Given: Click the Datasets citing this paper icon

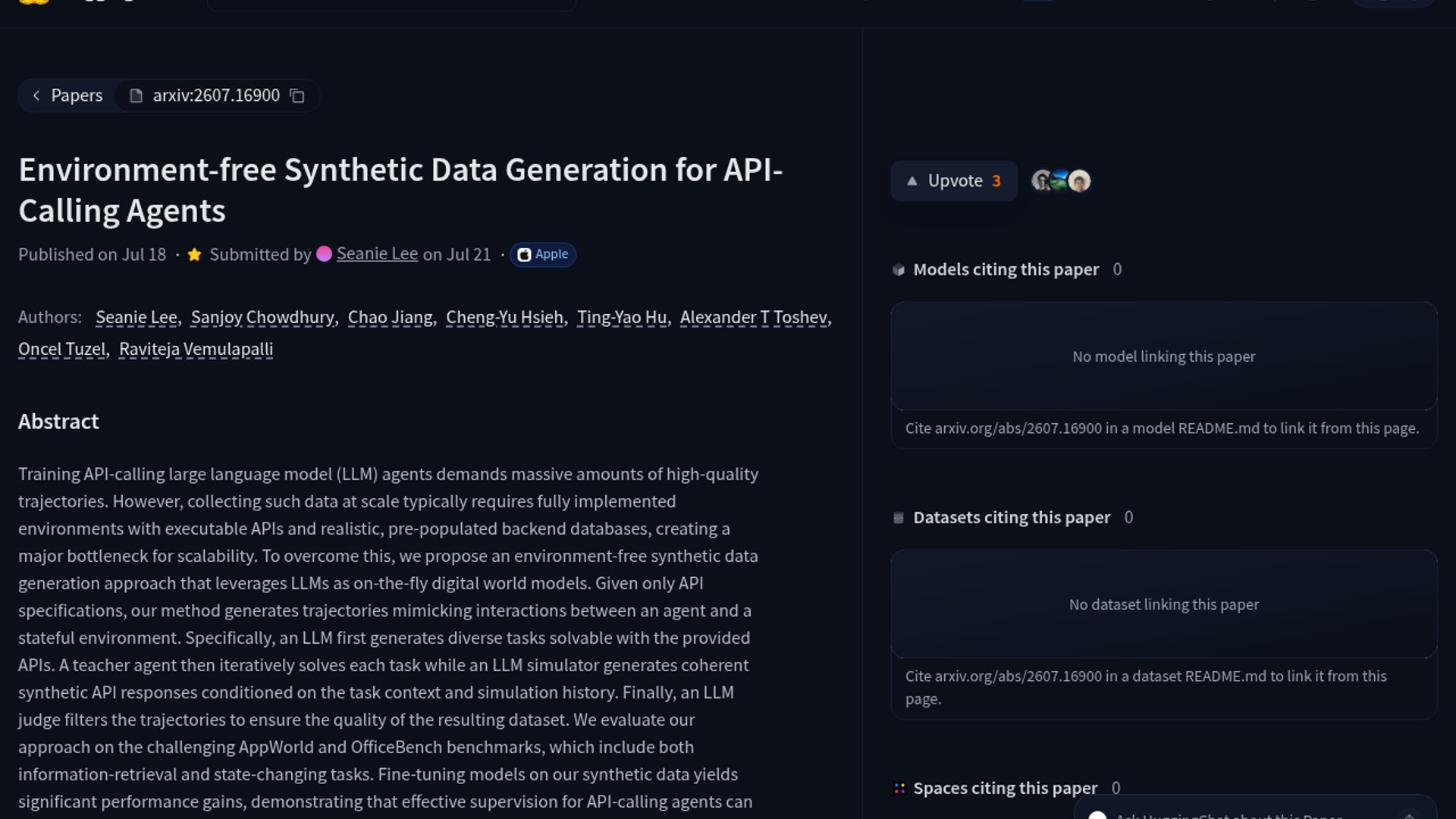Looking at the screenshot, I should [x=899, y=518].
